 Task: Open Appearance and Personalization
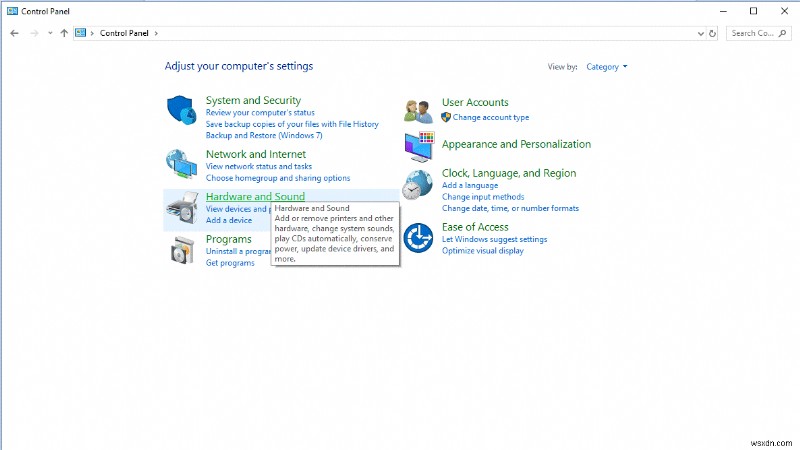[516, 144]
